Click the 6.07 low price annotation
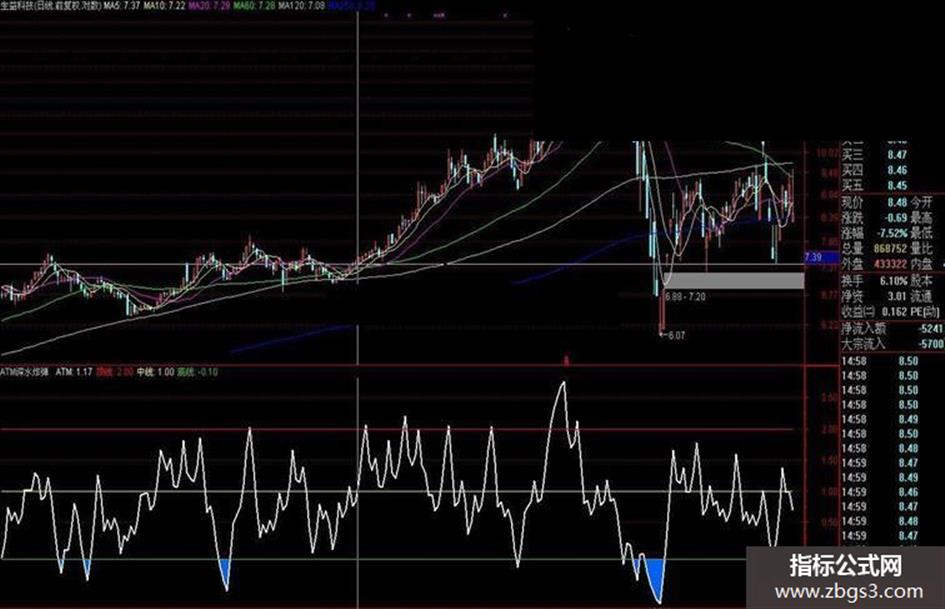Viewport: 945px width, 609px height. point(673,335)
